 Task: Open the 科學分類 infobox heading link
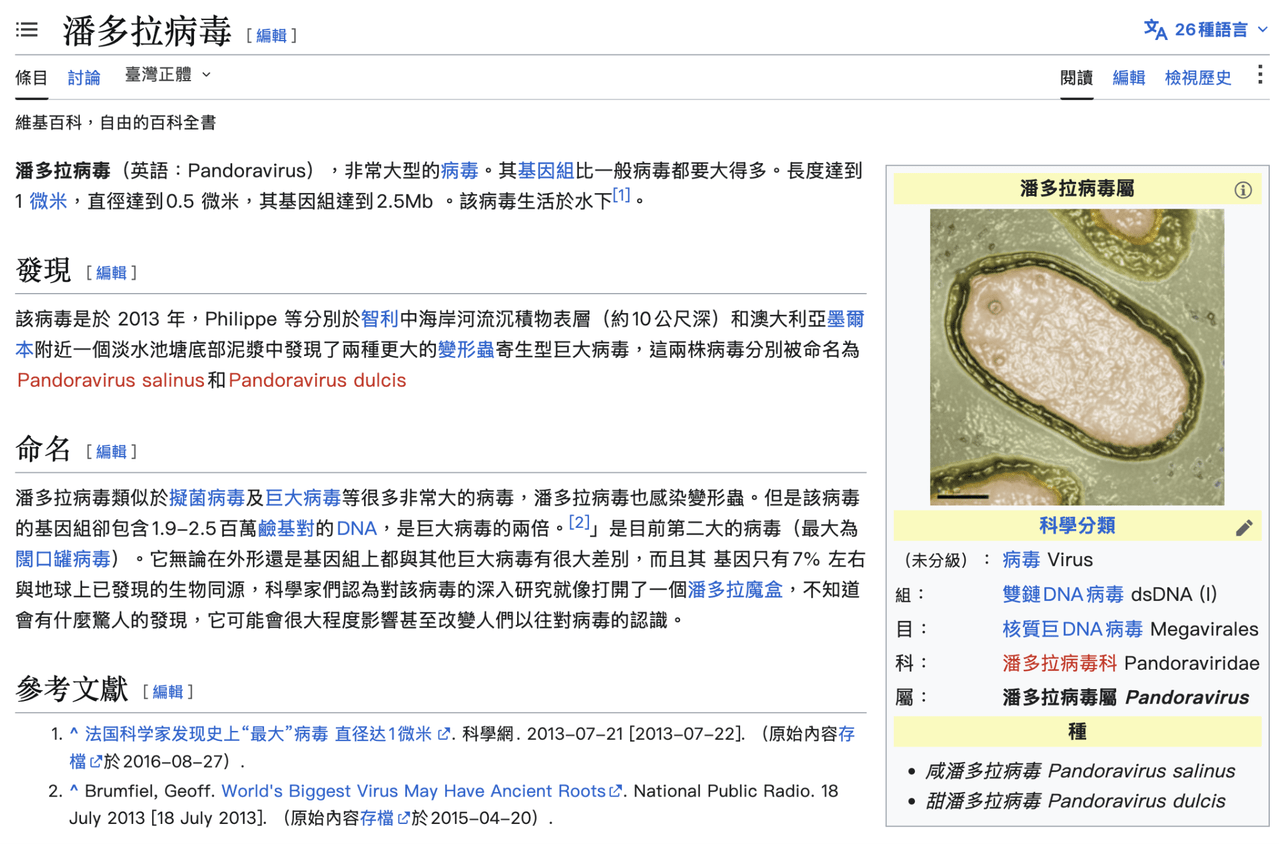click(x=1077, y=526)
